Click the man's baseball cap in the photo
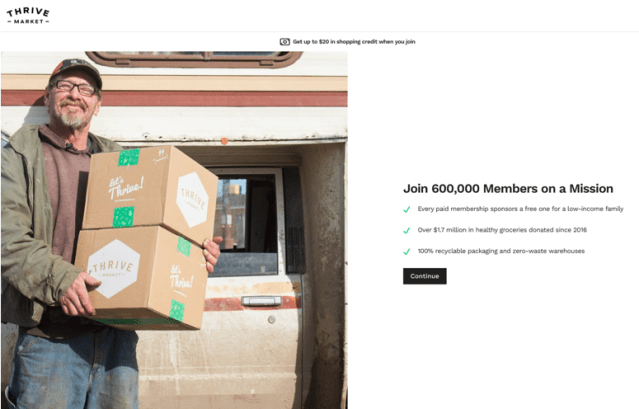Screen dimensions: 639x409 click(76, 71)
